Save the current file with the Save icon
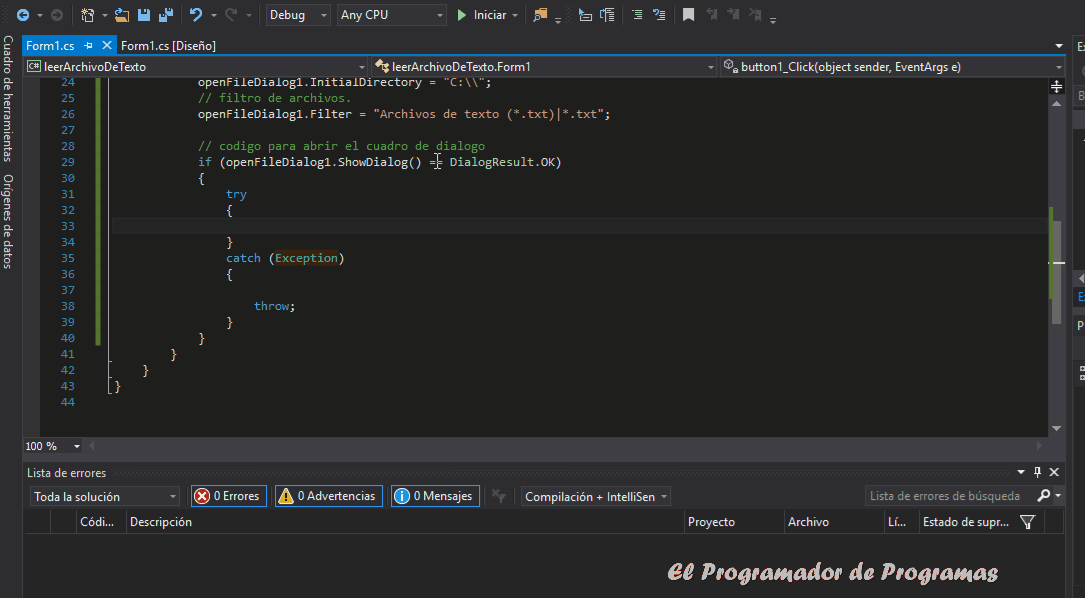Viewport: 1085px width, 598px height. click(145, 14)
